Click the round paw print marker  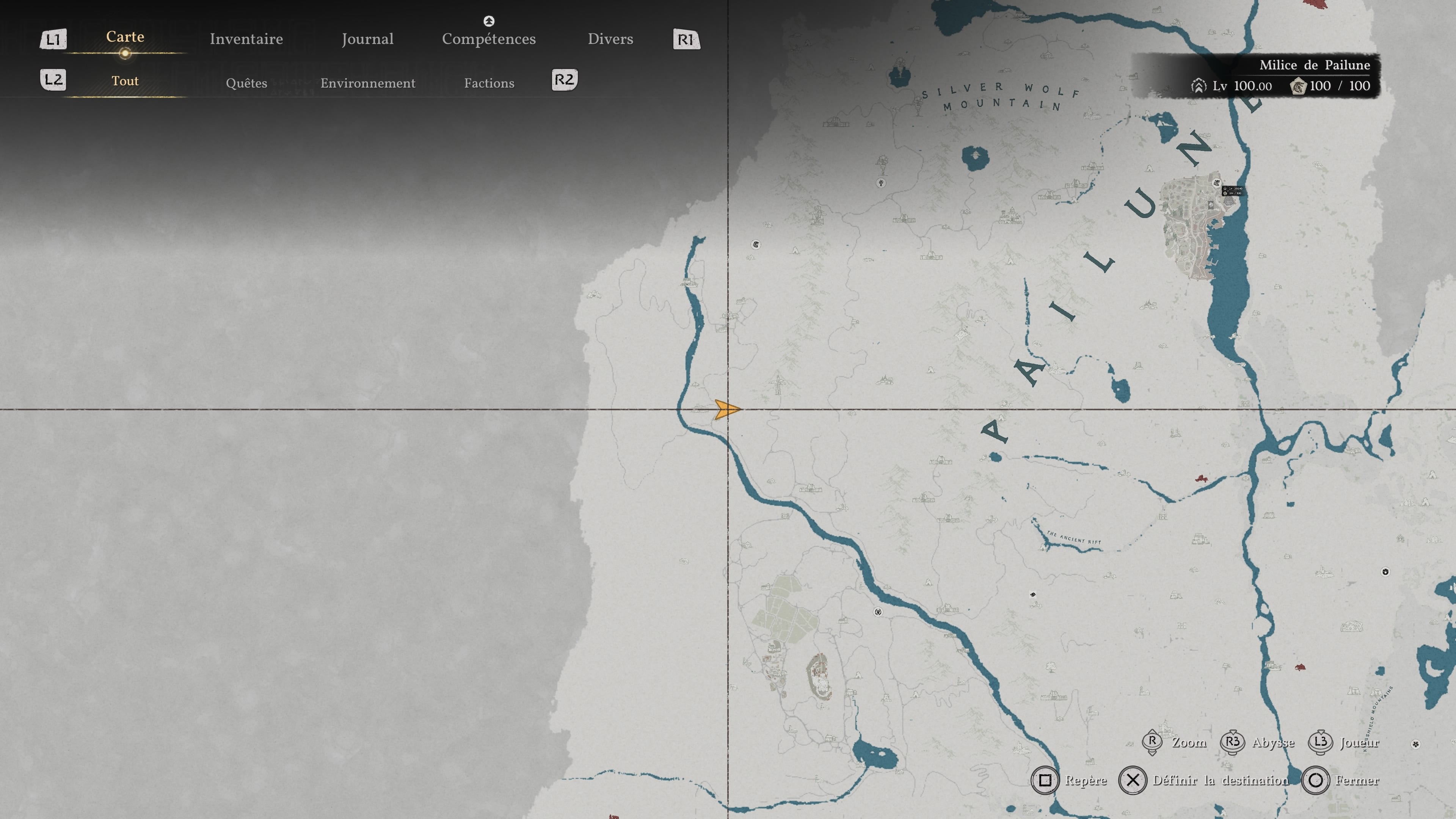(1385, 572)
